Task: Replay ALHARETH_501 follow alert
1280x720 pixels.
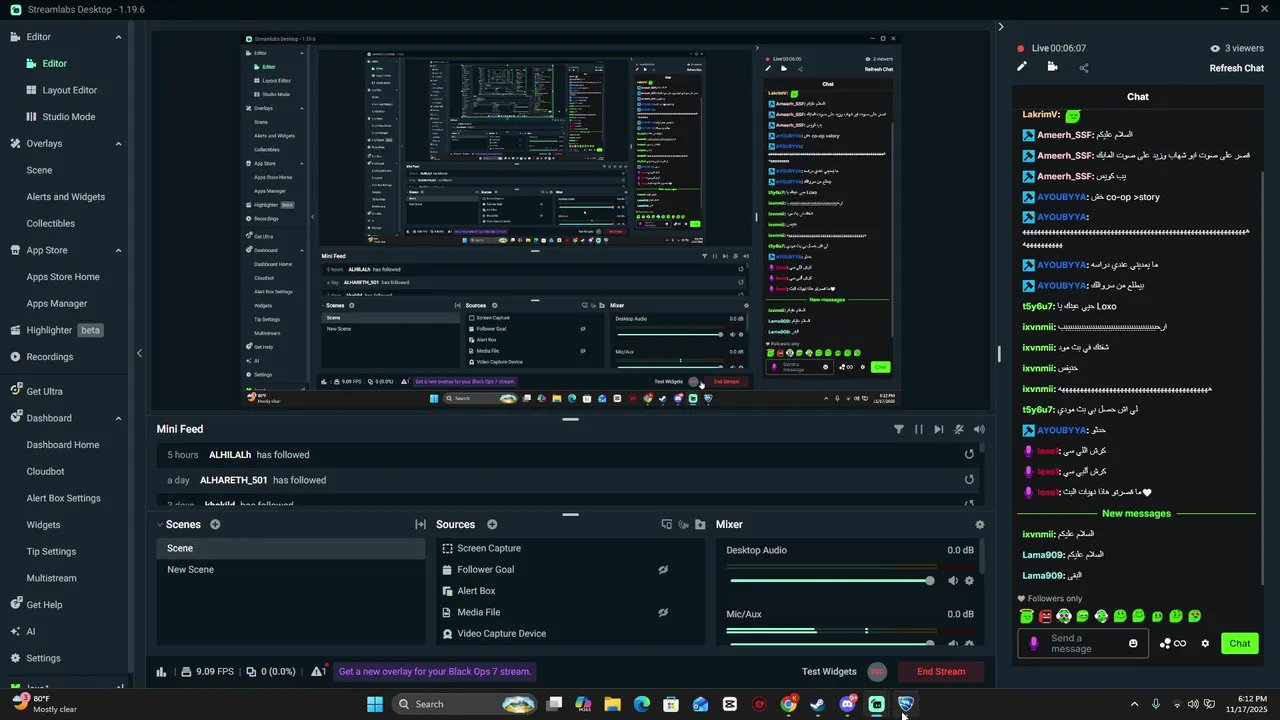Action: [969, 480]
